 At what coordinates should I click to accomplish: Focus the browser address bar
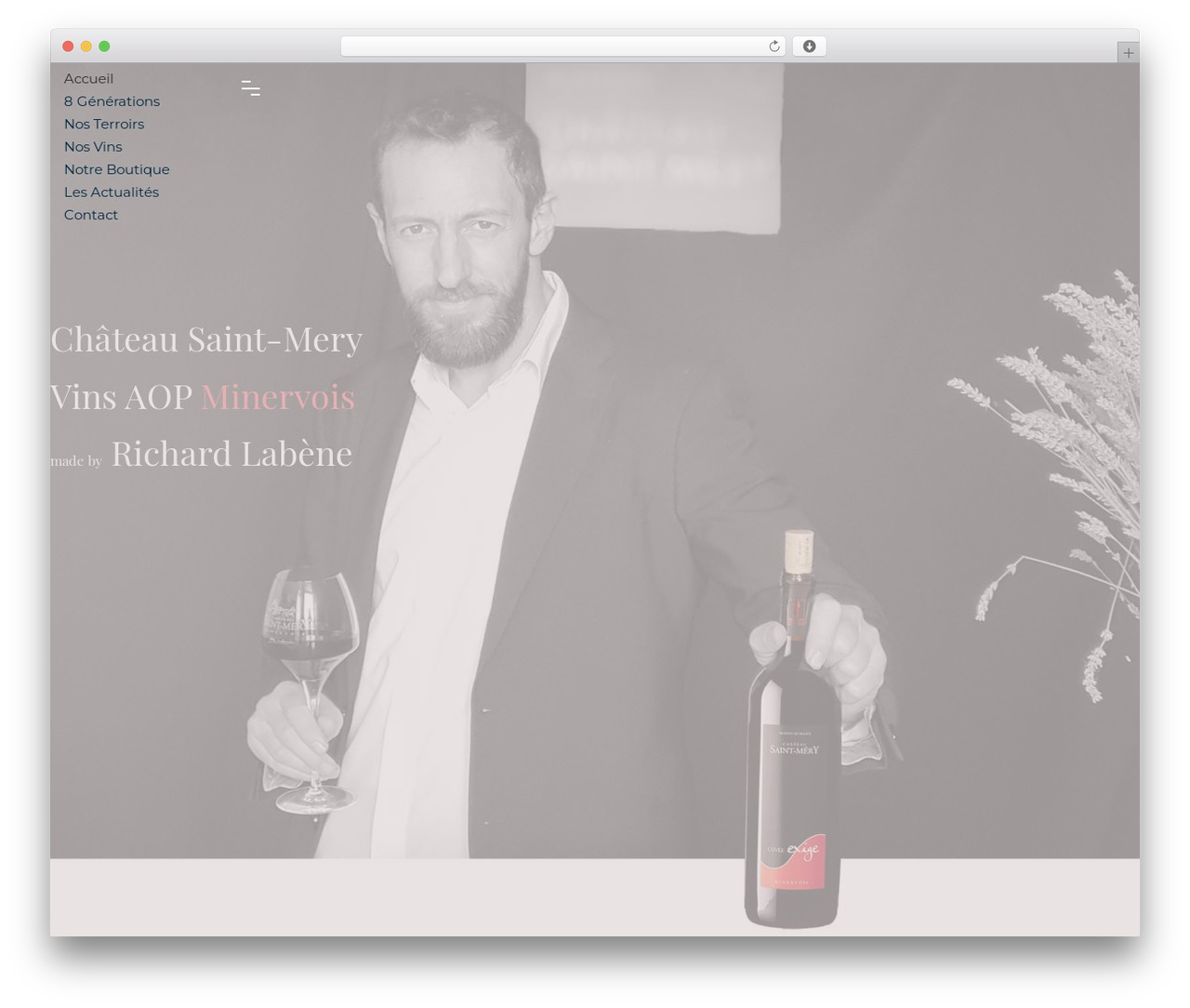563,46
